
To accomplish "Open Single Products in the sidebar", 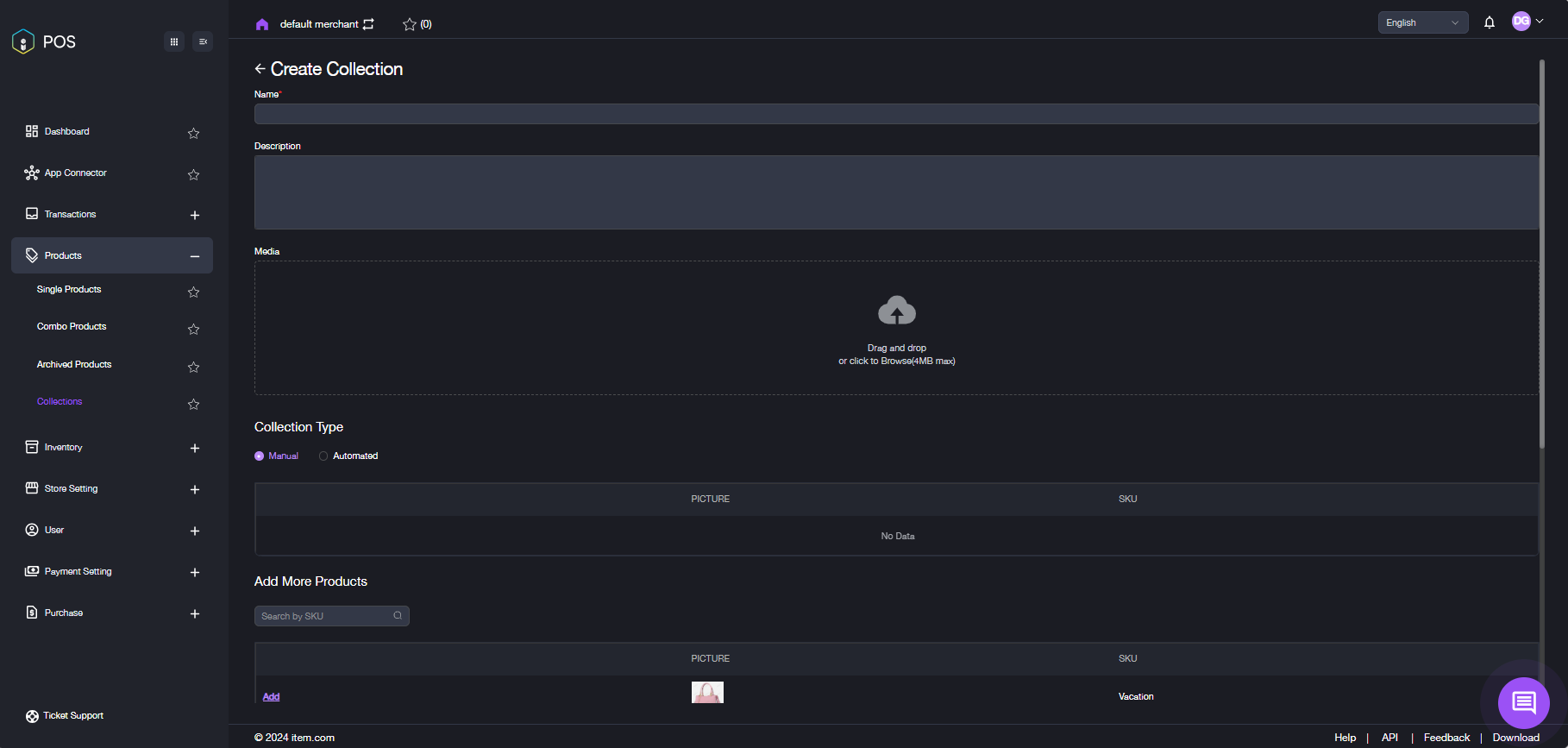I will [69, 290].
